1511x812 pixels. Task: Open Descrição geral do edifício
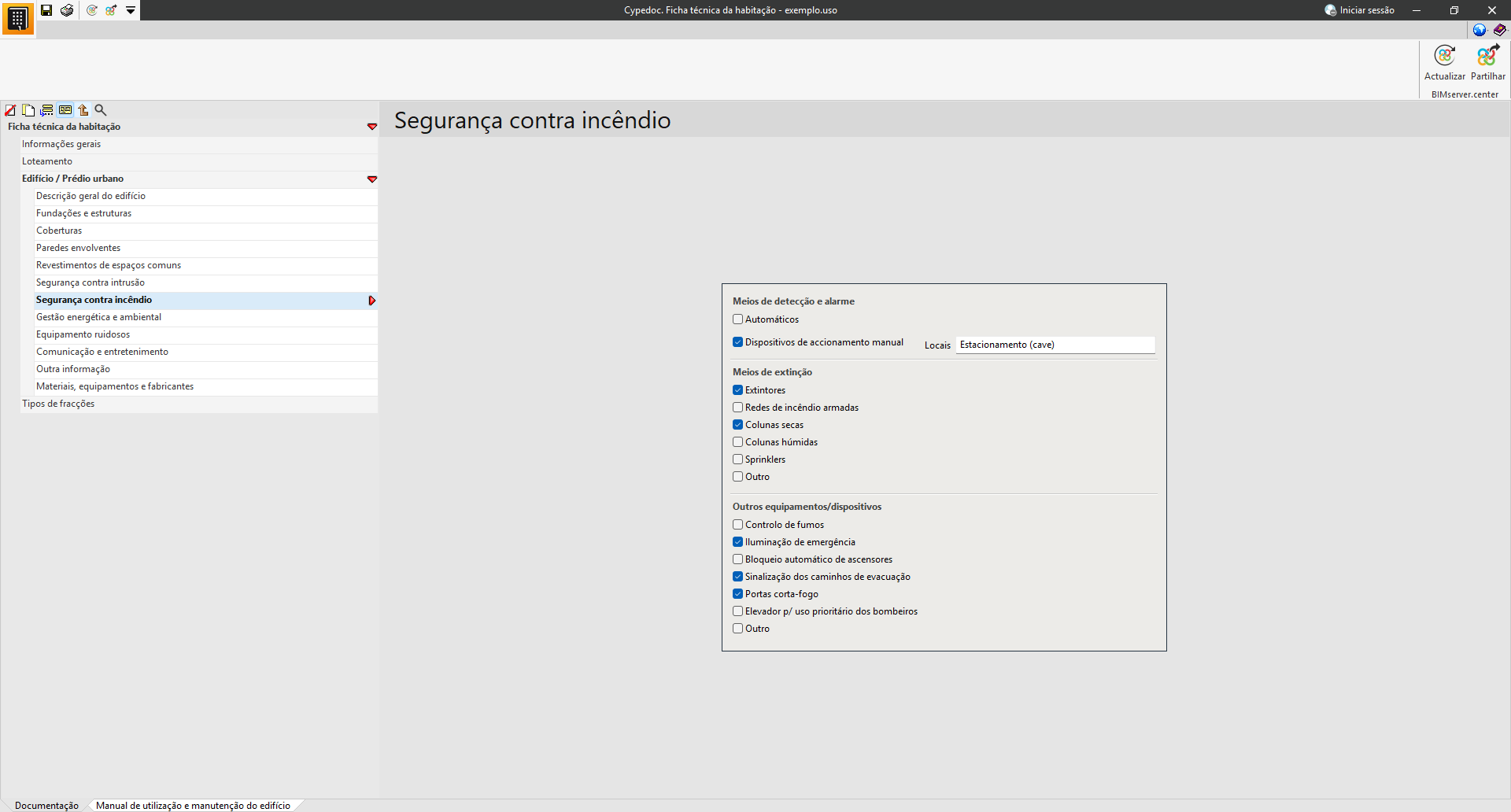91,196
